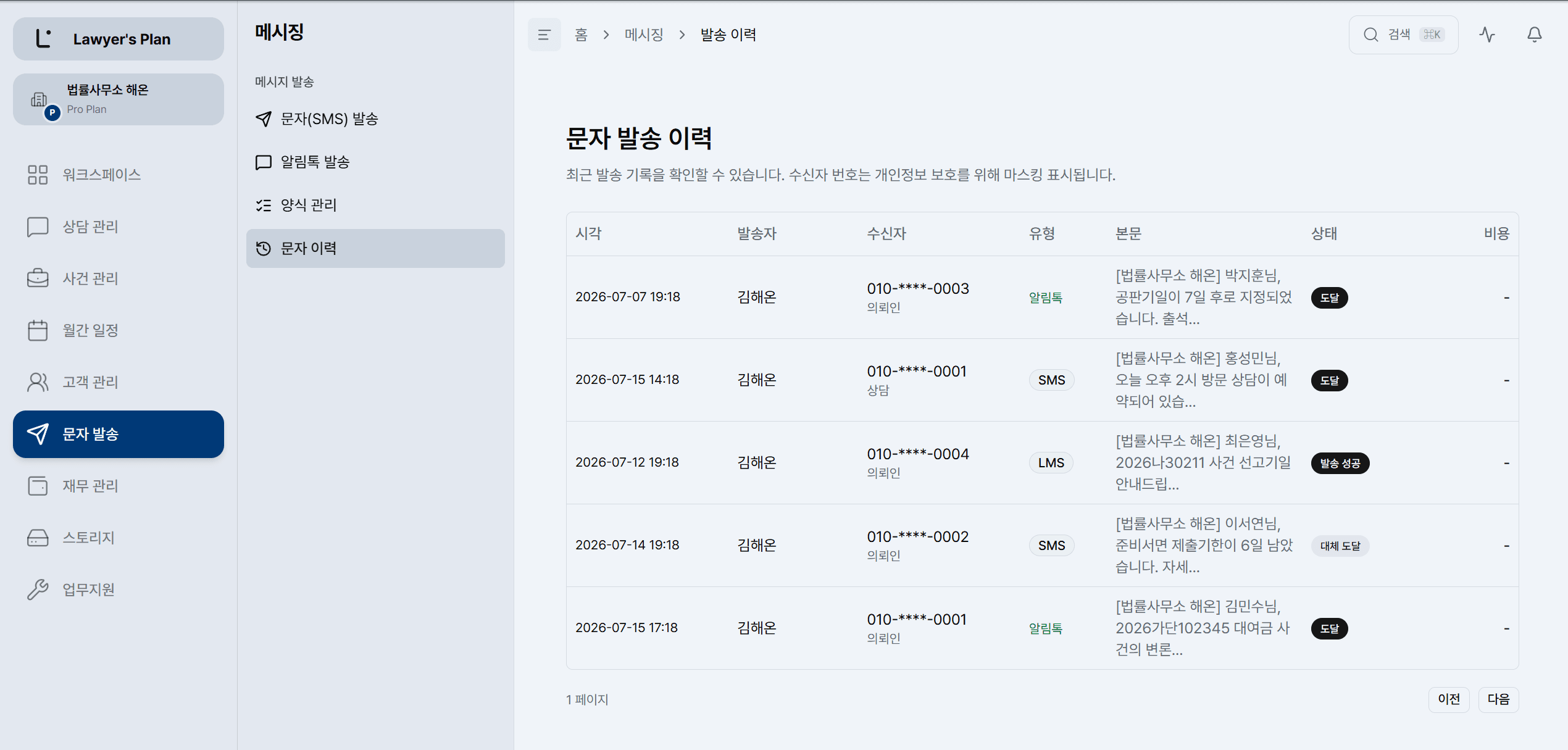Click the 발송자 column header

[x=757, y=234]
